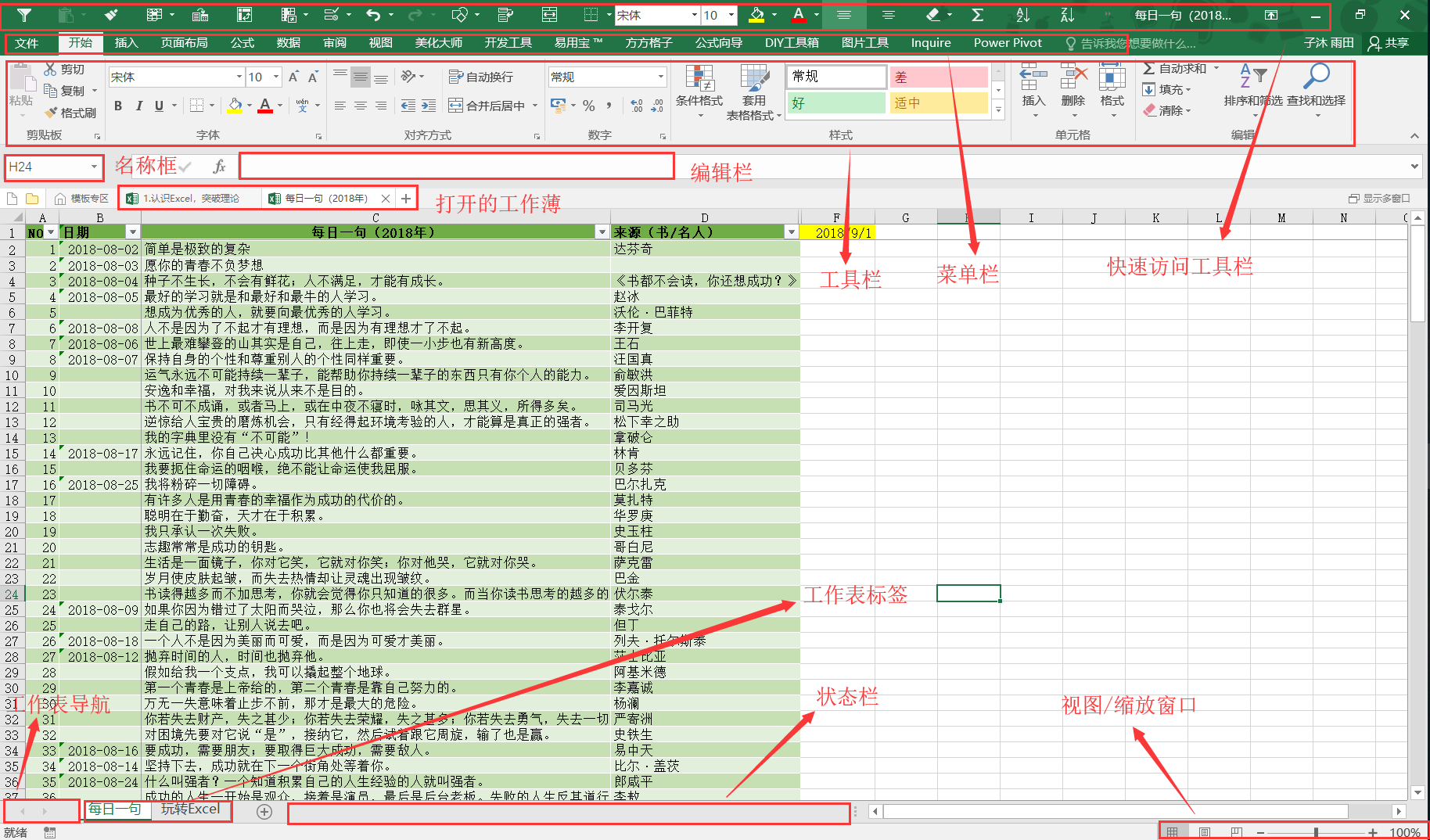This screenshot has width=1430, height=840.
Task: Switch to Normal view in status bar
Action: [x=1172, y=832]
